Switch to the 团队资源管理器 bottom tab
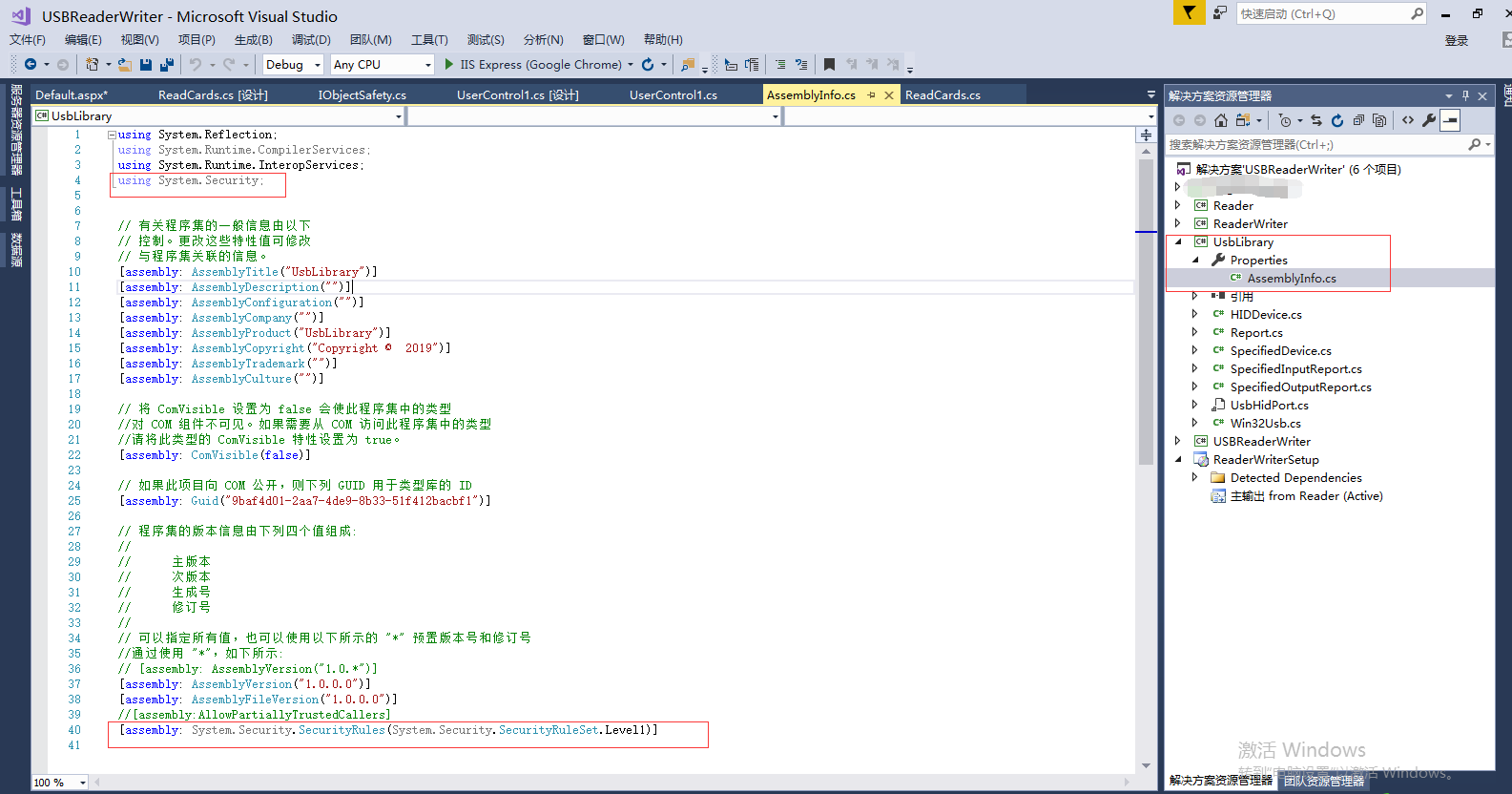1512x794 pixels. coord(1324,781)
